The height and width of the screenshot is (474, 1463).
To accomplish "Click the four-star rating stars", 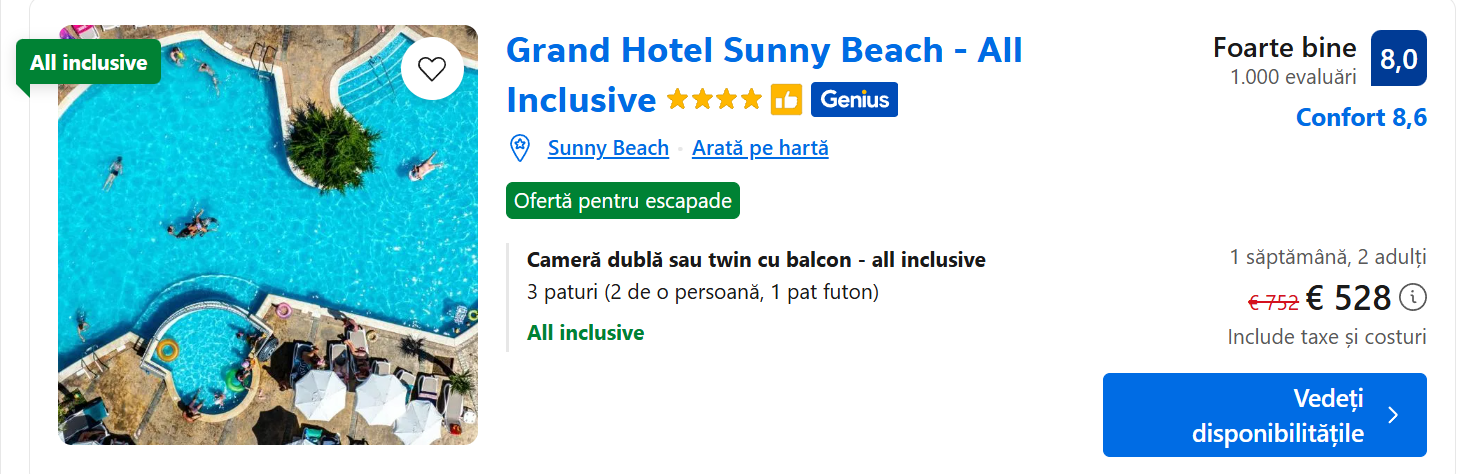I will (714, 100).
